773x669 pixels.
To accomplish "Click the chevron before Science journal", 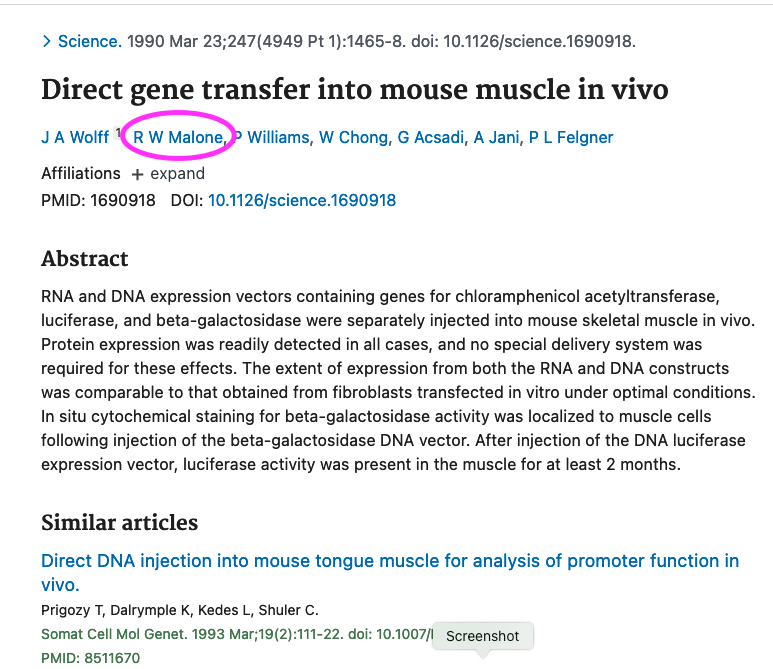I will 46,42.
